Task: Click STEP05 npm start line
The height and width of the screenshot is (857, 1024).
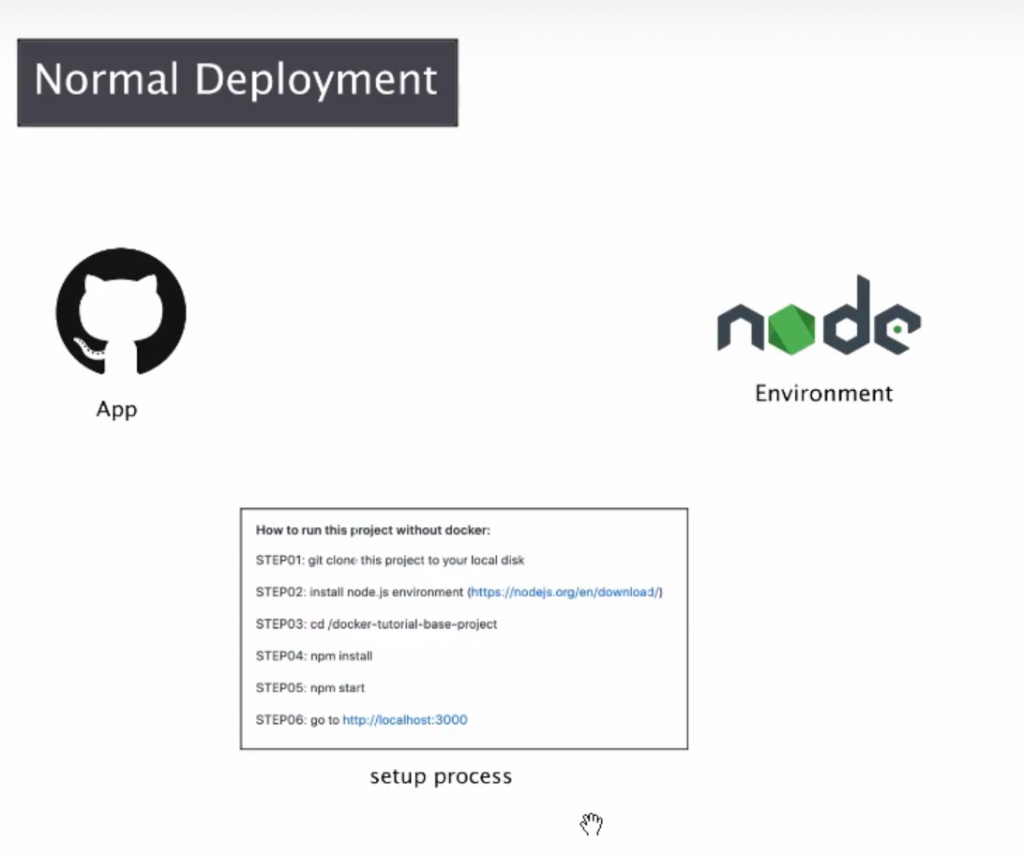Action: pyautogui.click(x=310, y=688)
